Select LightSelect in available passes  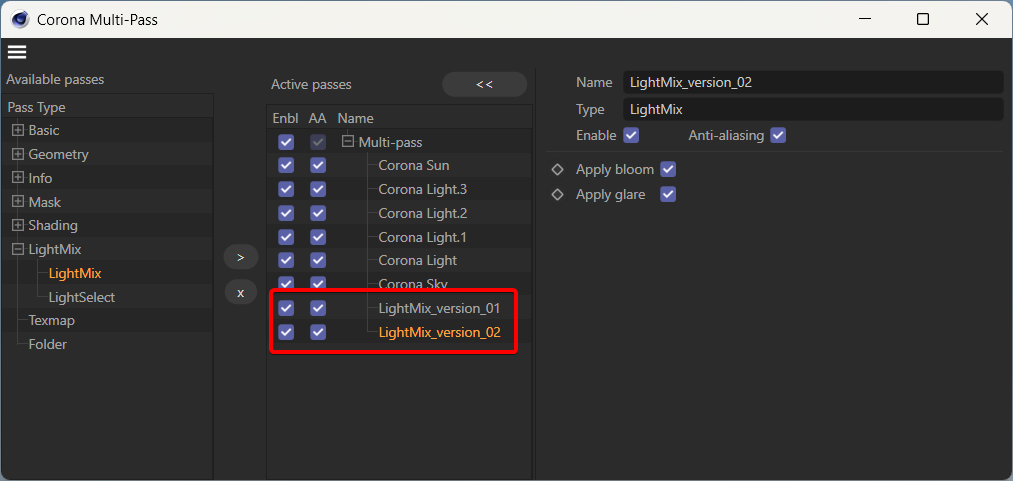tap(81, 297)
